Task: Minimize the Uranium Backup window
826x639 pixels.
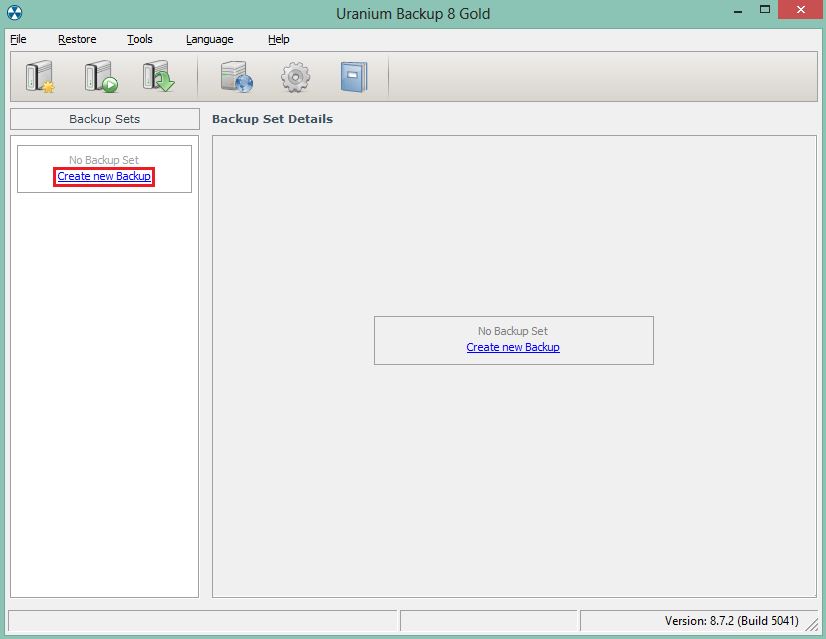Action: coord(738,12)
